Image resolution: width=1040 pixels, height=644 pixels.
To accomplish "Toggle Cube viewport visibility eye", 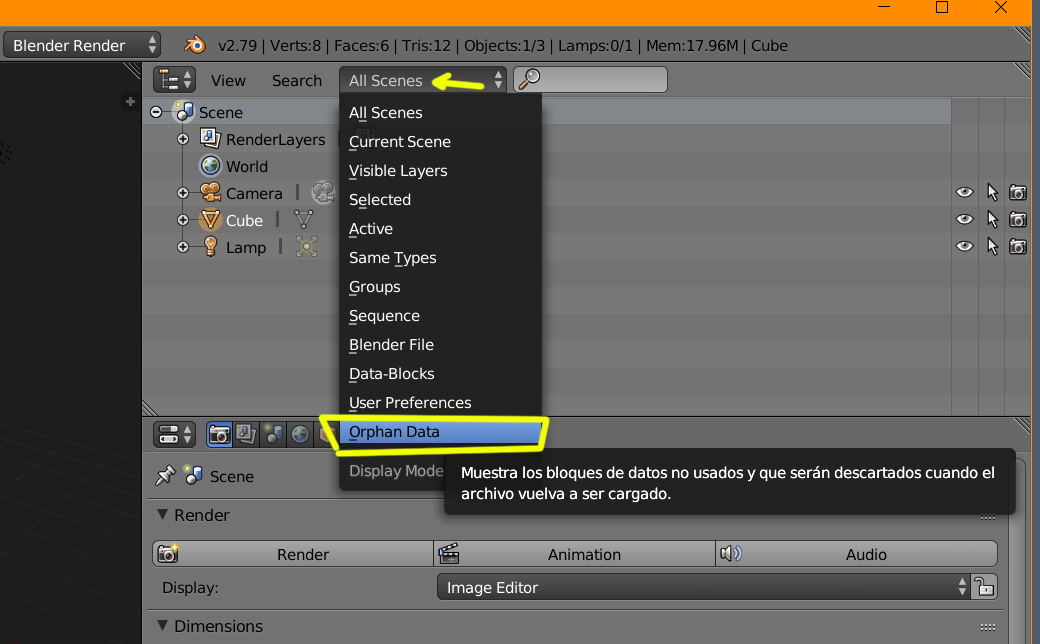I will tap(964, 220).
